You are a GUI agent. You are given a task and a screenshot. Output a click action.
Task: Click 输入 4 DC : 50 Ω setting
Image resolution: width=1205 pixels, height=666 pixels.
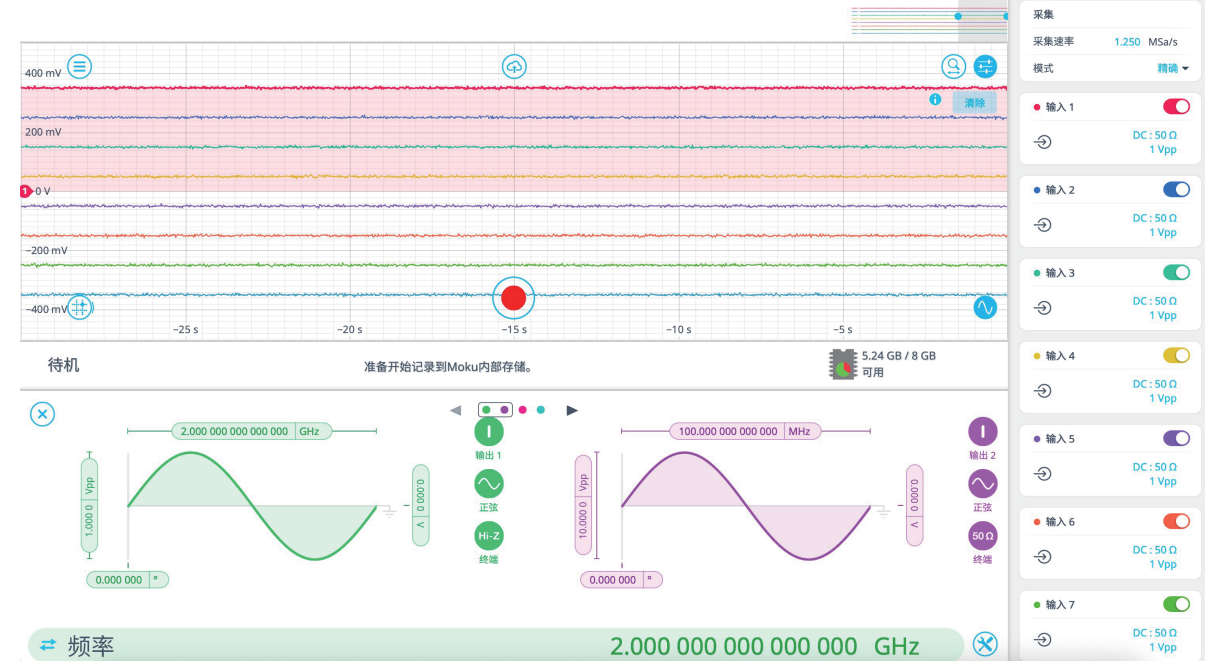[x=1154, y=384]
